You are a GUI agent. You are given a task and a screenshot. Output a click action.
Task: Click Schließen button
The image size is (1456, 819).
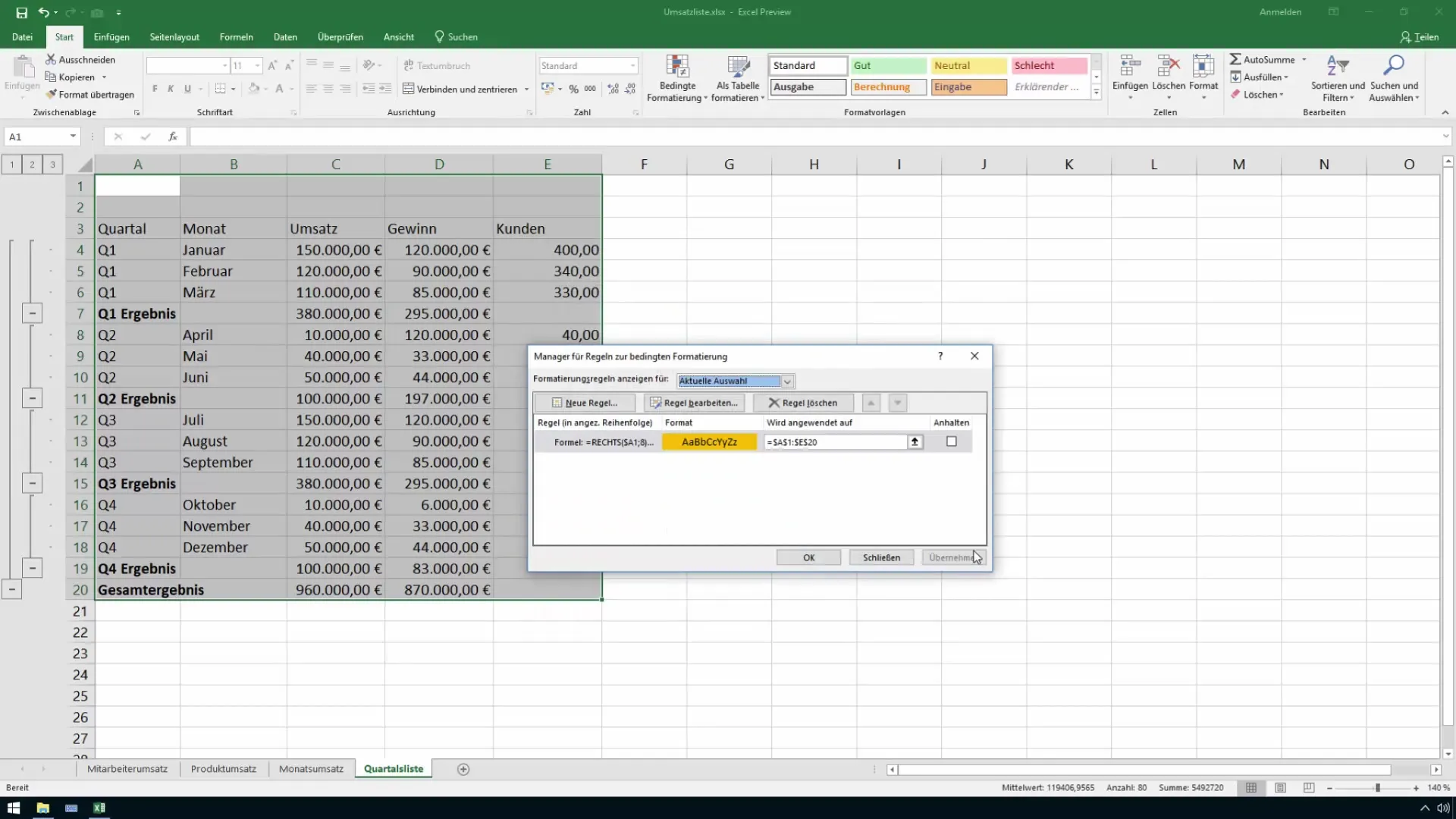pyautogui.click(x=881, y=557)
